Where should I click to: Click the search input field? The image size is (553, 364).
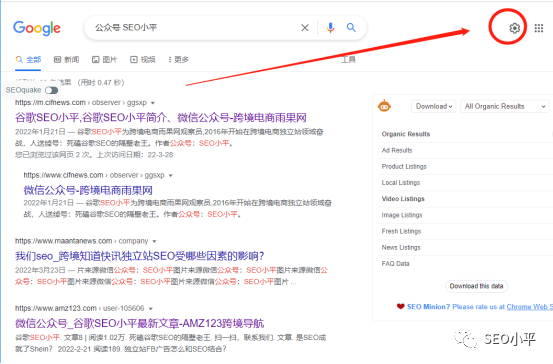[x=194, y=28]
